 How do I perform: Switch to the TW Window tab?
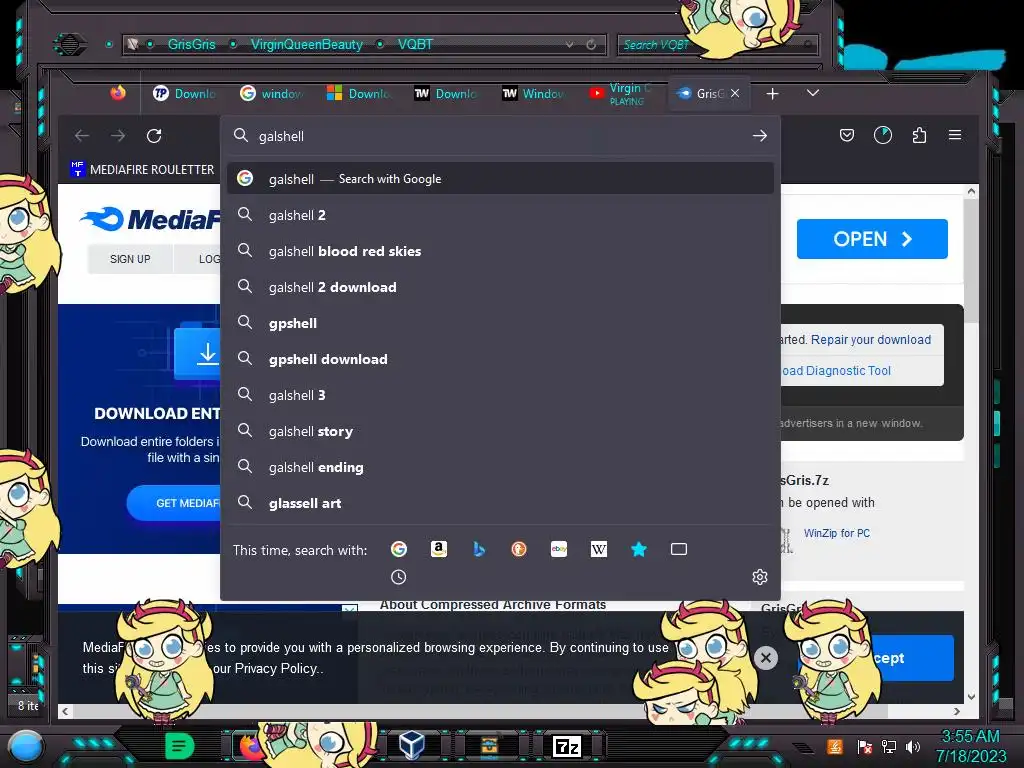533,93
